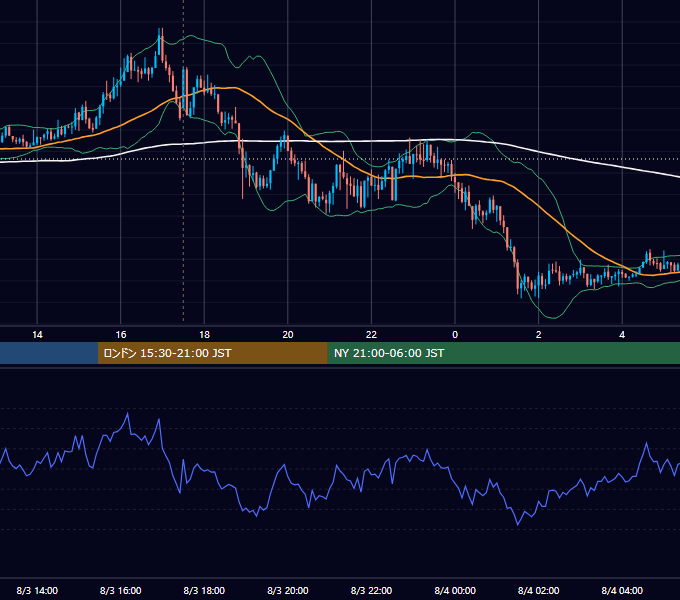Click the 8/3 16:00 label on indicator axis
This screenshot has height=600, width=680.
121,590
